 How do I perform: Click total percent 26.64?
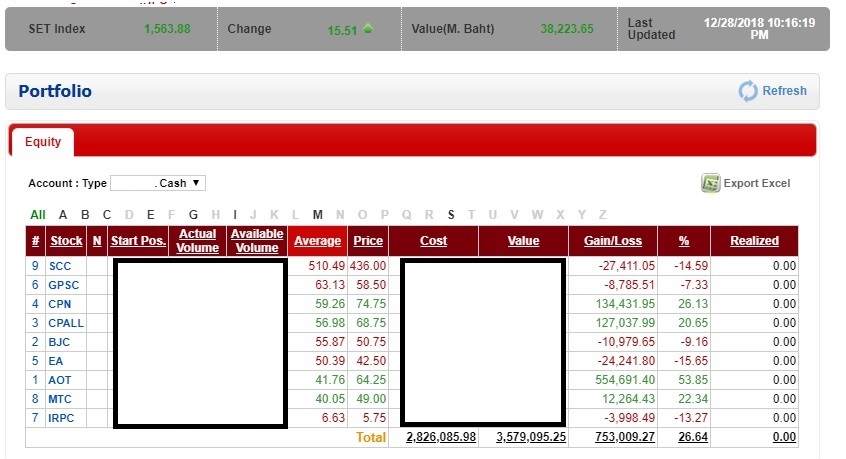693,437
